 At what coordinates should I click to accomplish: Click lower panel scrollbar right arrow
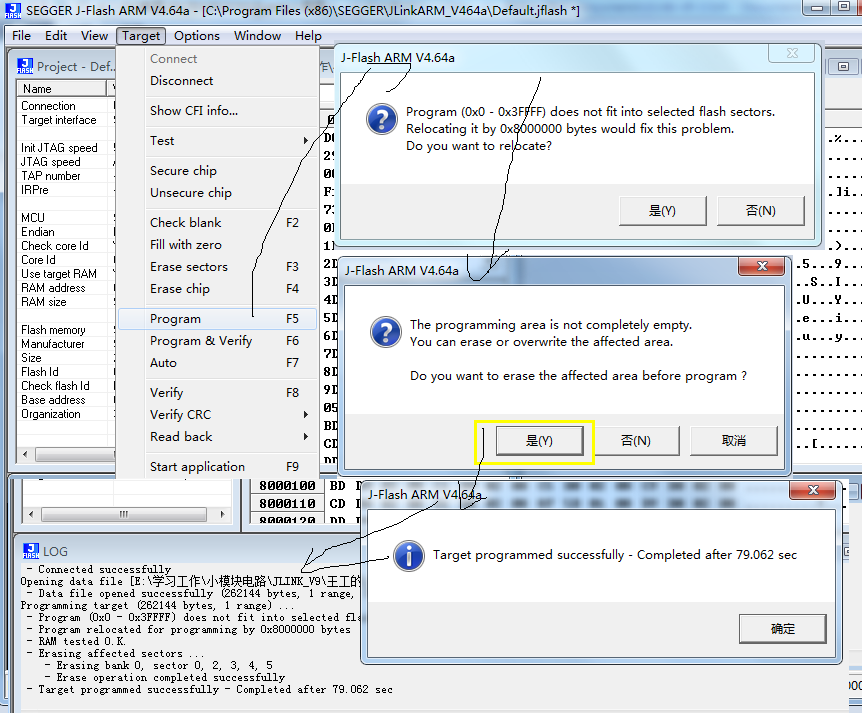(x=222, y=515)
